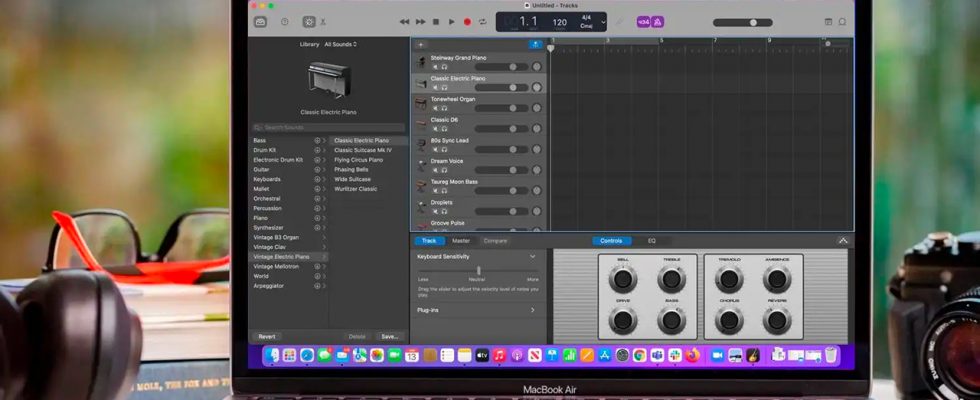Toggle the Smart Controls dial button

tap(309, 22)
